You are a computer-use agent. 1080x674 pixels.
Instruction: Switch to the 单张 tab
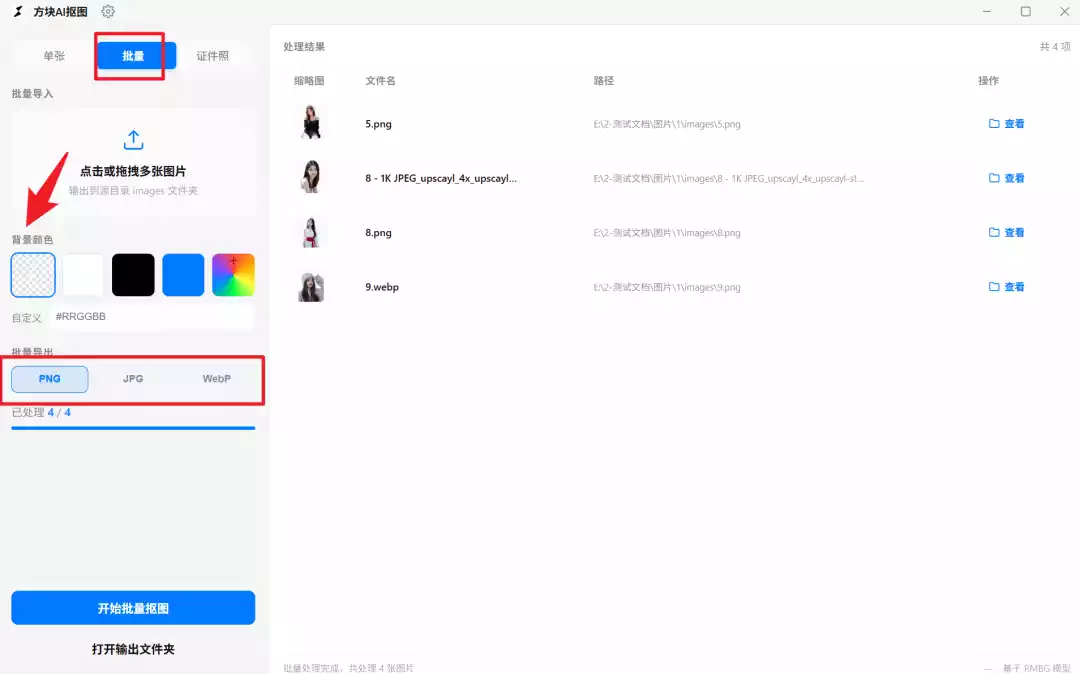point(54,56)
